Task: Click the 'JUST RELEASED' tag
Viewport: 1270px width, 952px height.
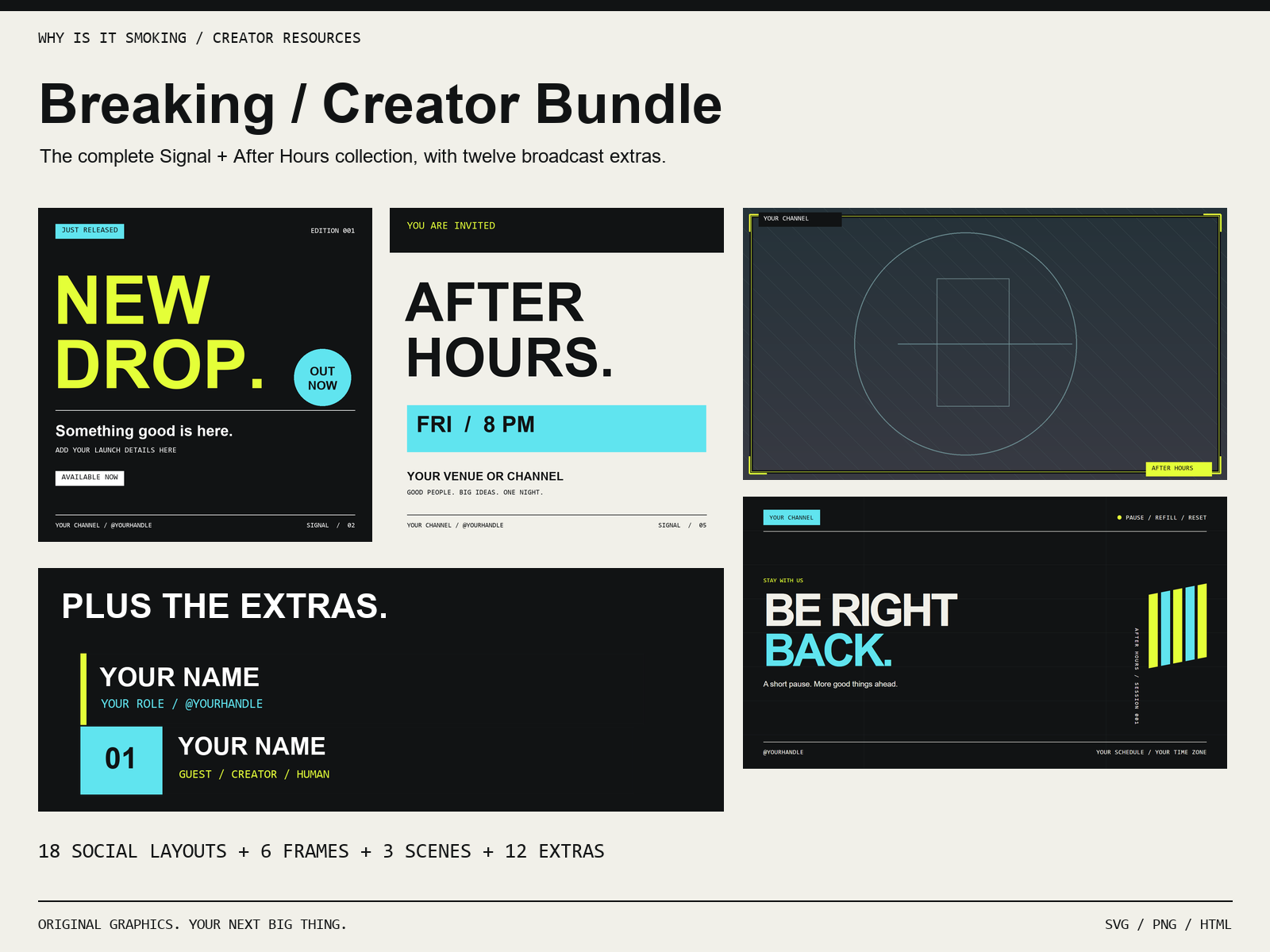Action: coord(90,231)
